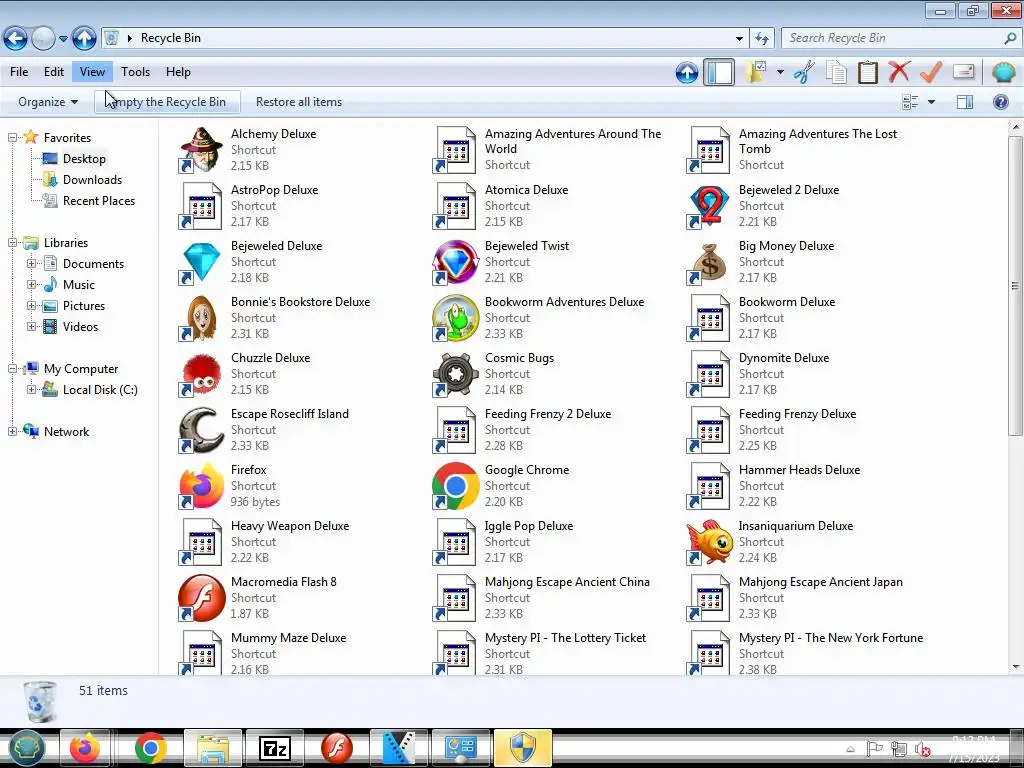The height and width of the screenshot is (768, 1024).
Task: Select the Bejeweled Deluxe blue gem icon
Action: pyautogui.click(x=201, y=262)
